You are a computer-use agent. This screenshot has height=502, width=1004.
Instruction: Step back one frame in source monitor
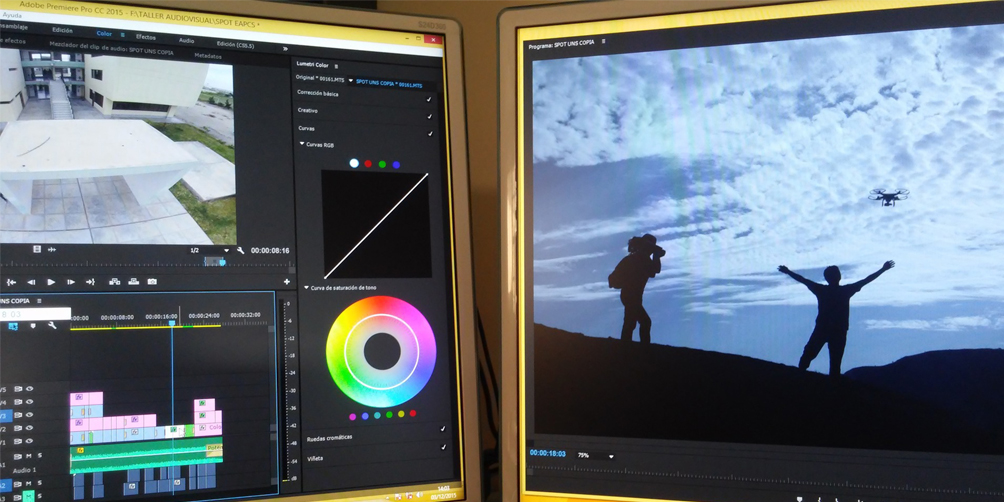click(31, 282)
